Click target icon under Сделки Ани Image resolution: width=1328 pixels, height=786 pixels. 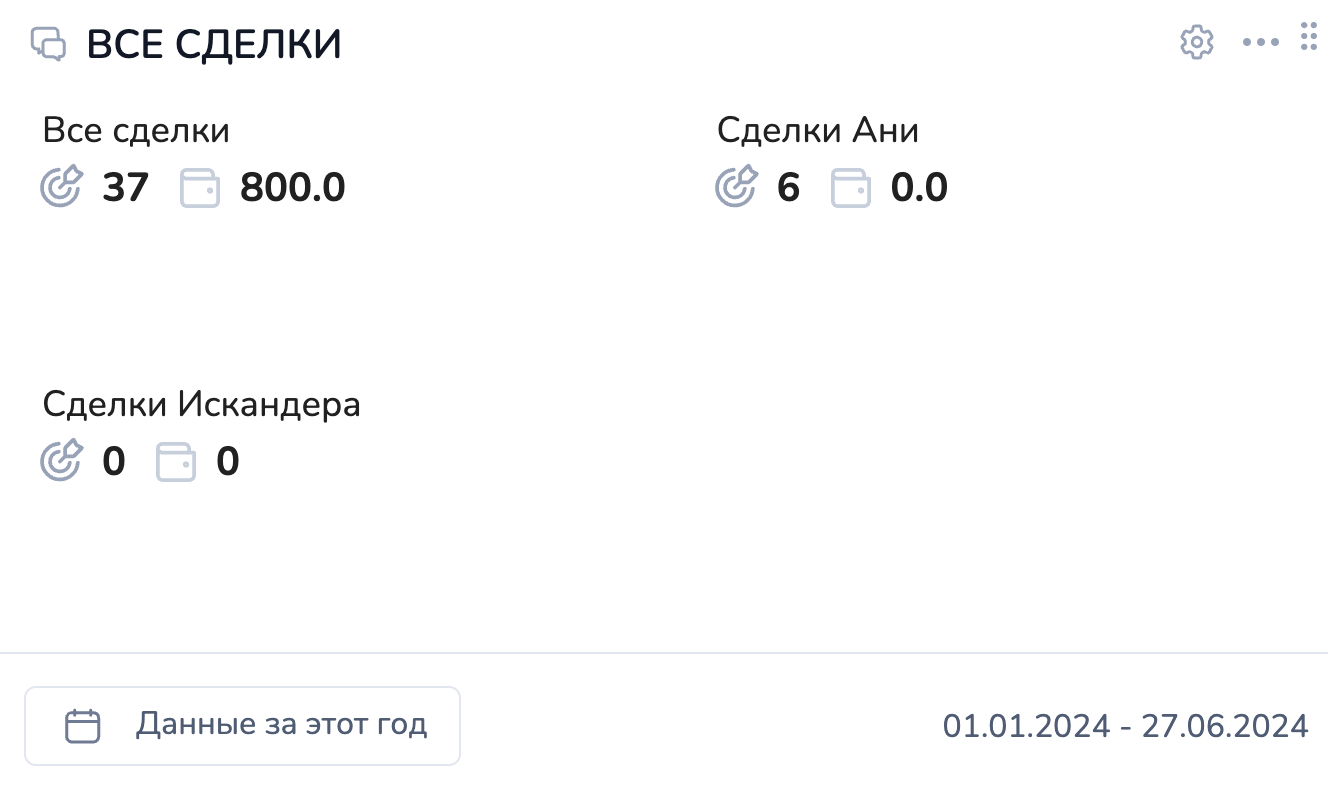click(x=736, y=187)
